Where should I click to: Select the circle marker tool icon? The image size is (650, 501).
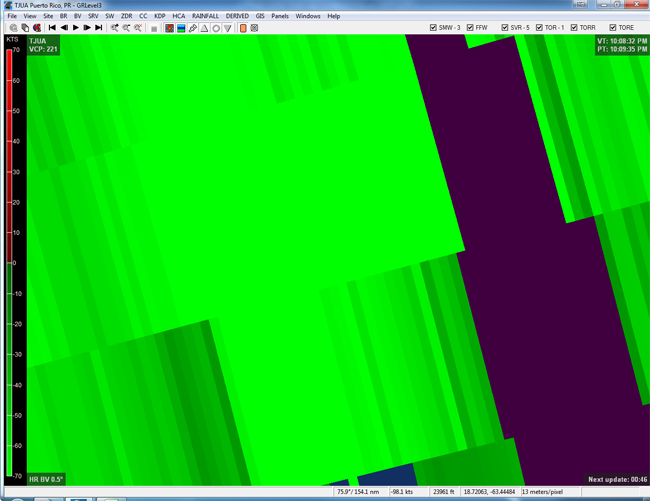tap(216, 28)
